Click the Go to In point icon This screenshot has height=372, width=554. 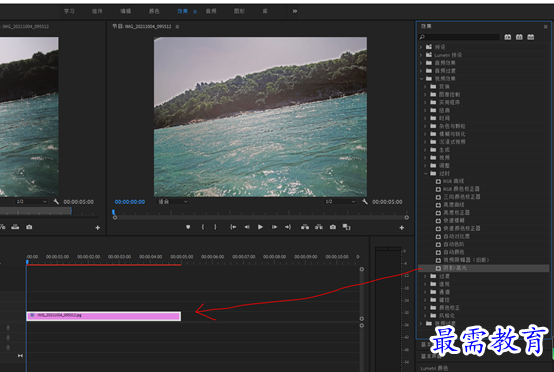point(233,227)
